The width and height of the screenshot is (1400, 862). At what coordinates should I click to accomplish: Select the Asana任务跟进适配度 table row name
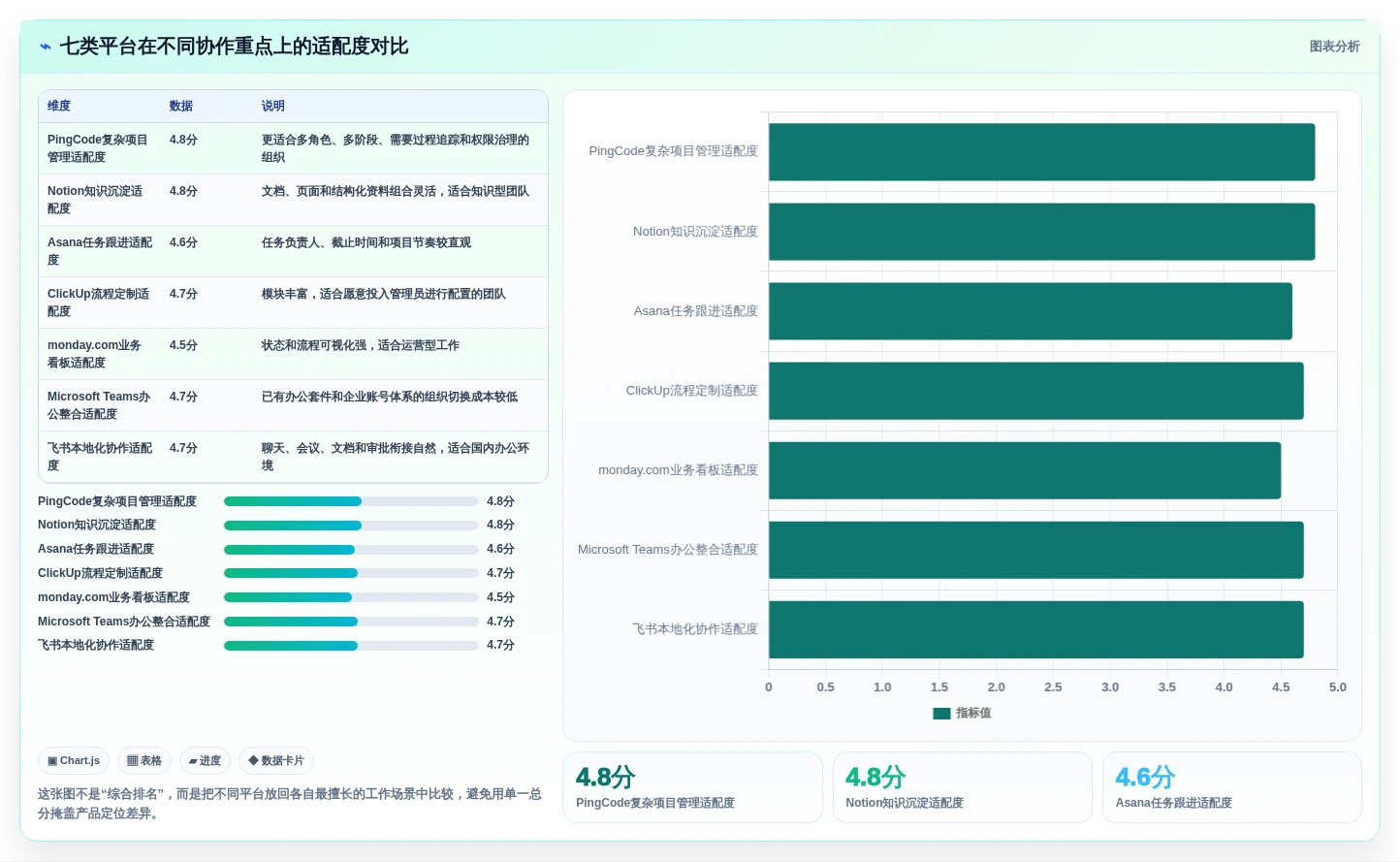[100, 251]
